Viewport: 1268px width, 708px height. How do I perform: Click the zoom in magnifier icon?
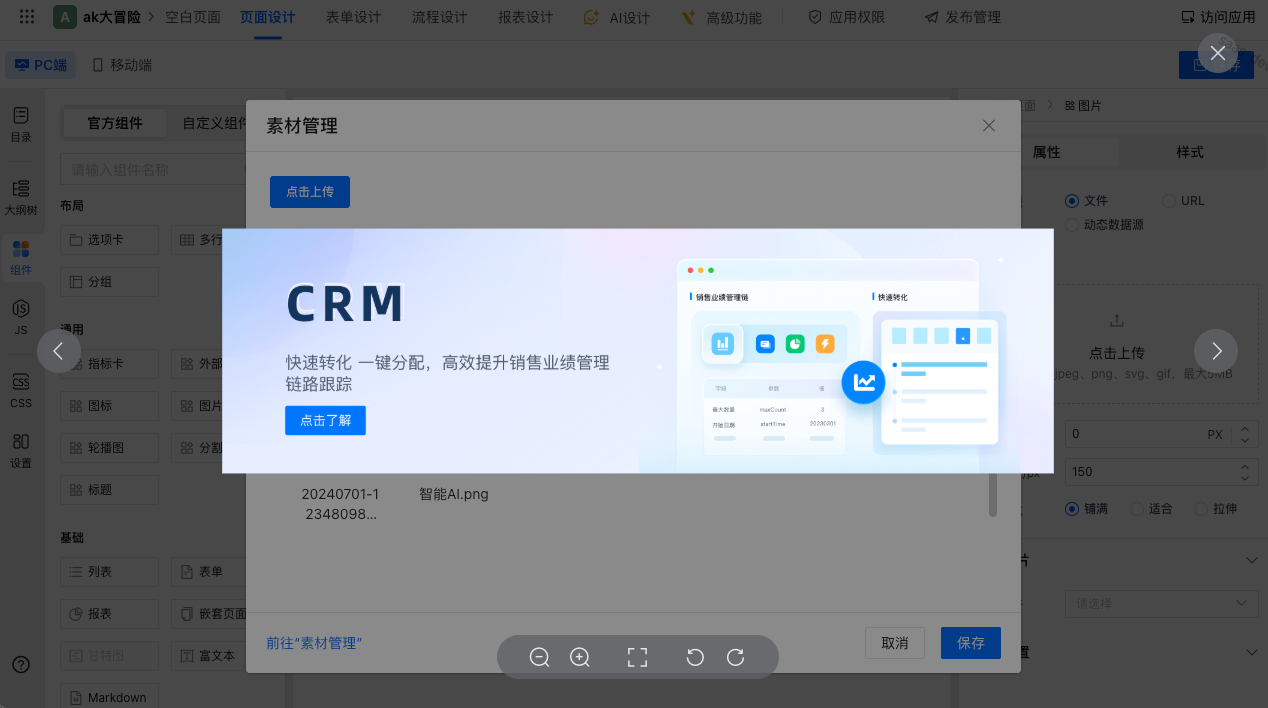click(580, 657)
